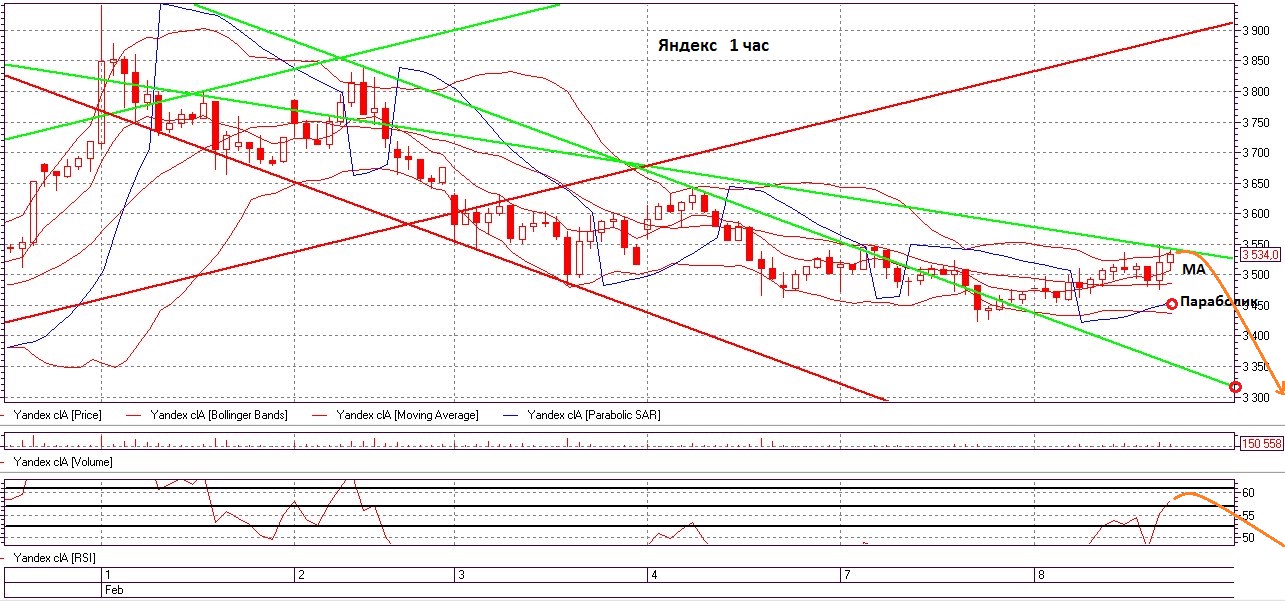Click the 3 300 price axis label
1285x601 pixels.
coord(1257,398)
